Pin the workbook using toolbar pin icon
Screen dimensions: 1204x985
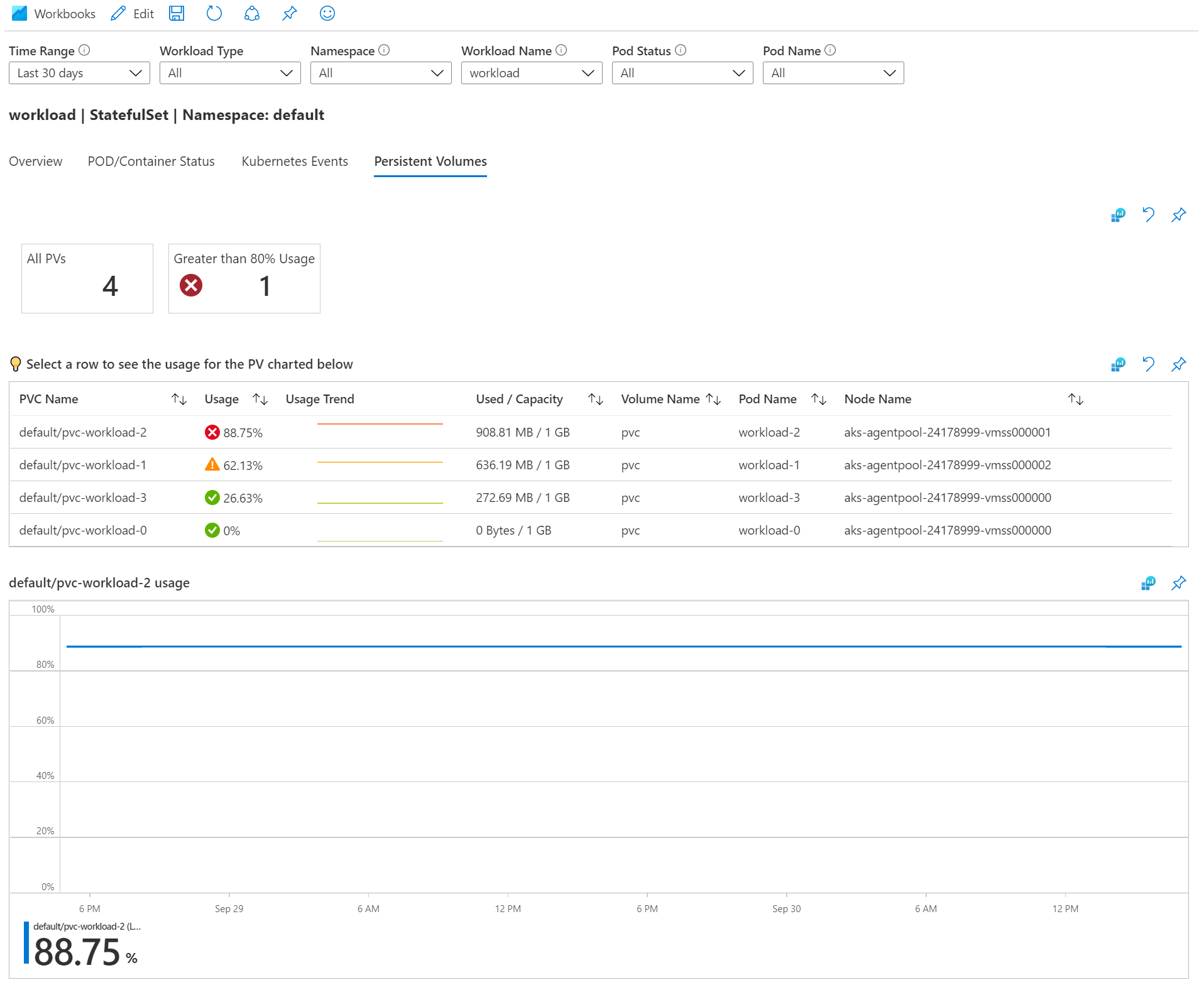click(x=289, y=13)
